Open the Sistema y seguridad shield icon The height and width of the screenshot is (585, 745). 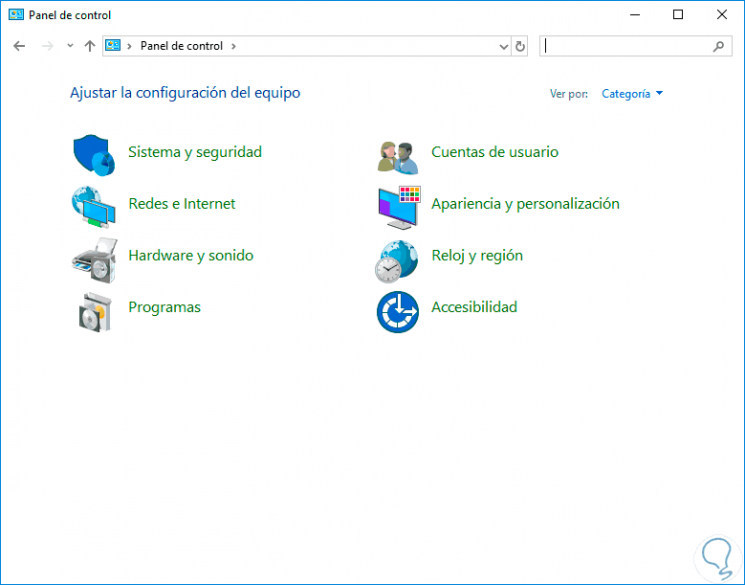94,155
